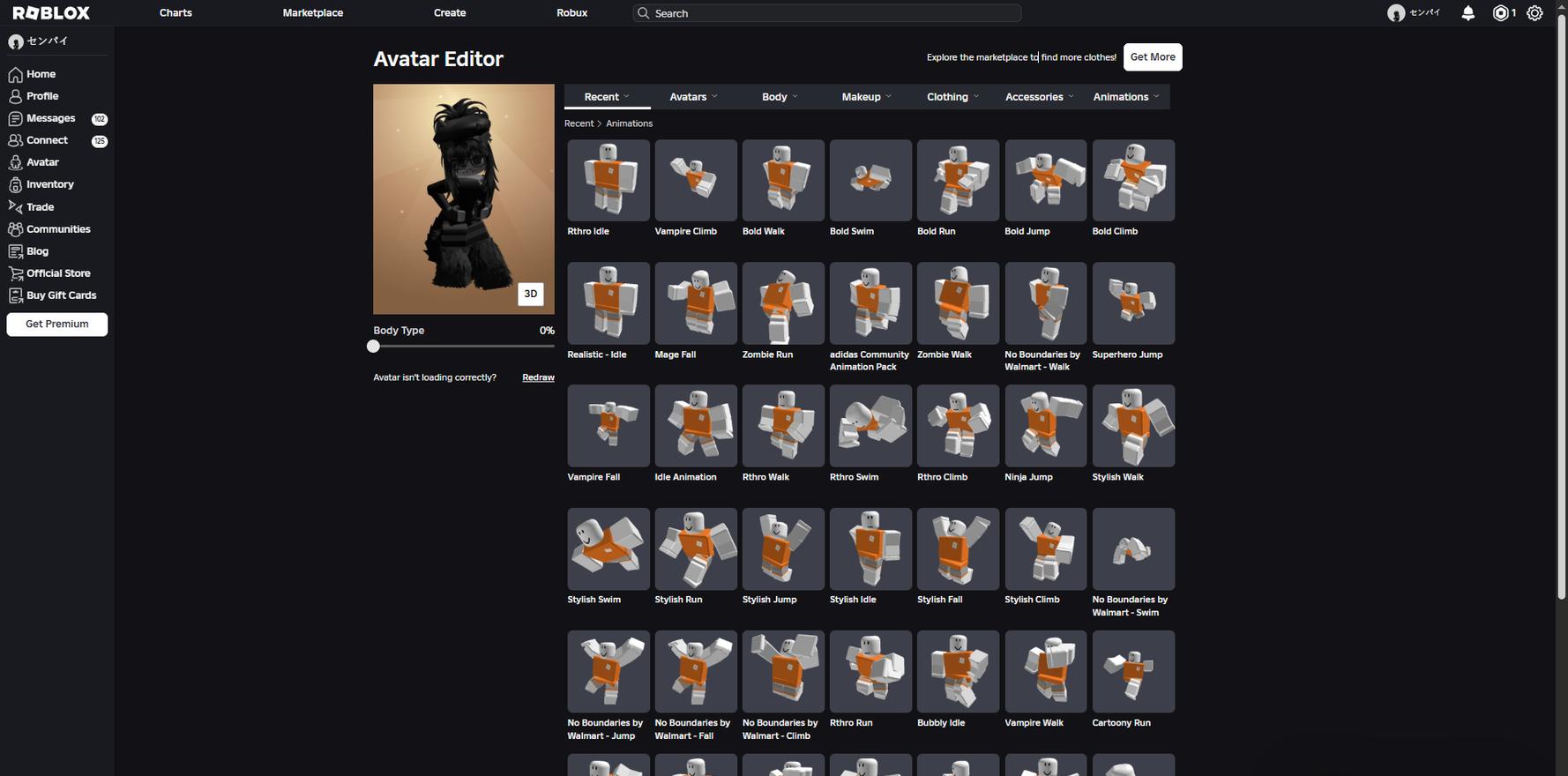The height and width of the screenshot is (776, 1568).
Task: Open Messages from the sidebar
Action: coord(50,118)
